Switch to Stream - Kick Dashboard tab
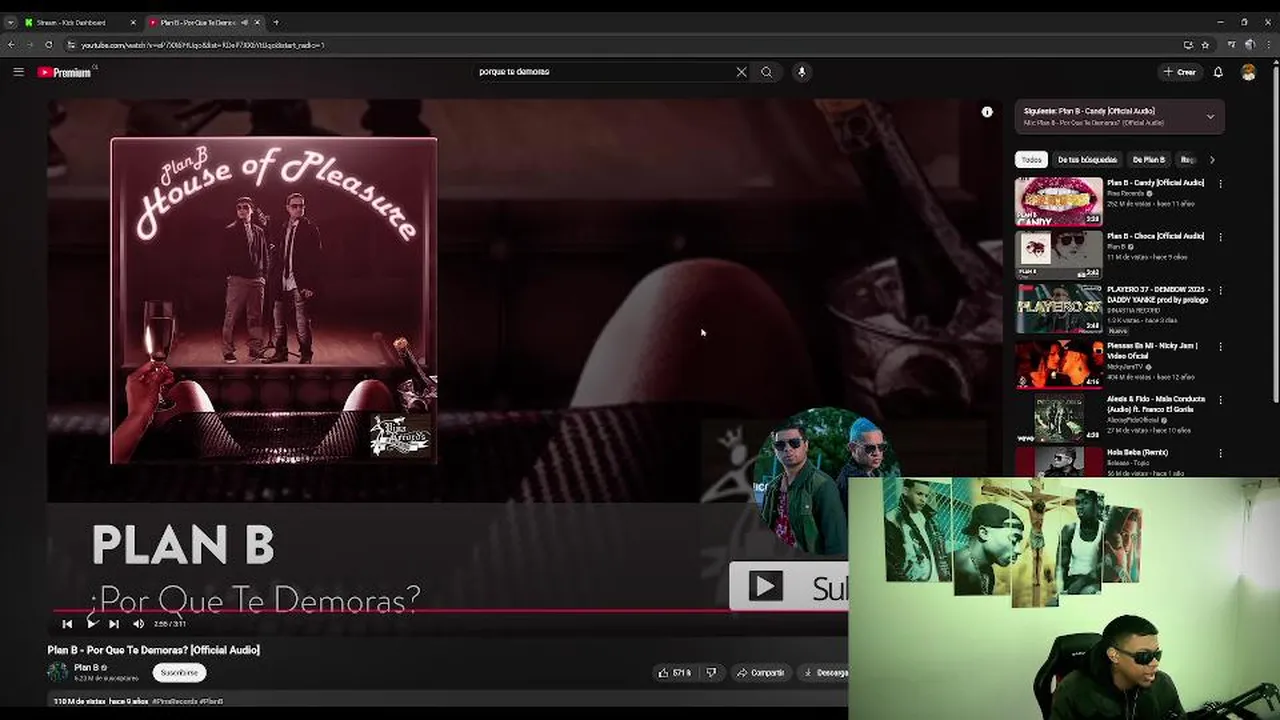Screen dimensions: 1280x720 (x=77, y=22)
